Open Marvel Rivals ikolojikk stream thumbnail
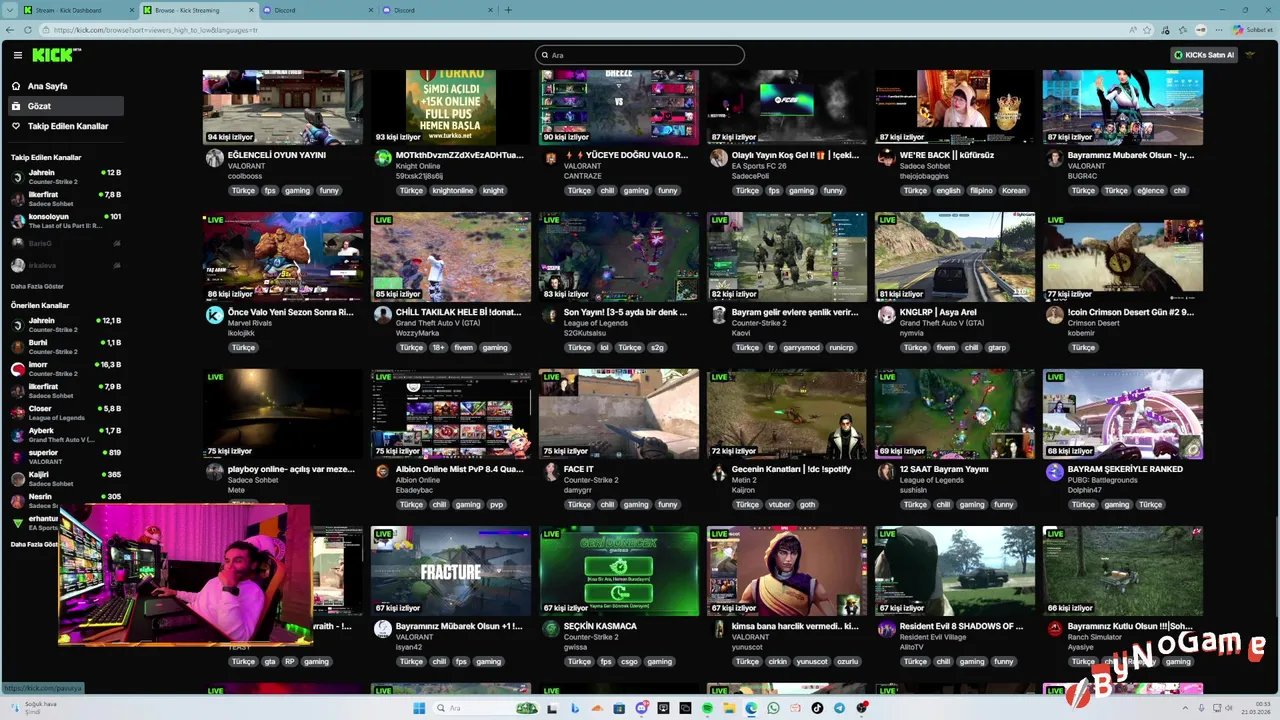 pyautogui.click(x=283, y=257)
